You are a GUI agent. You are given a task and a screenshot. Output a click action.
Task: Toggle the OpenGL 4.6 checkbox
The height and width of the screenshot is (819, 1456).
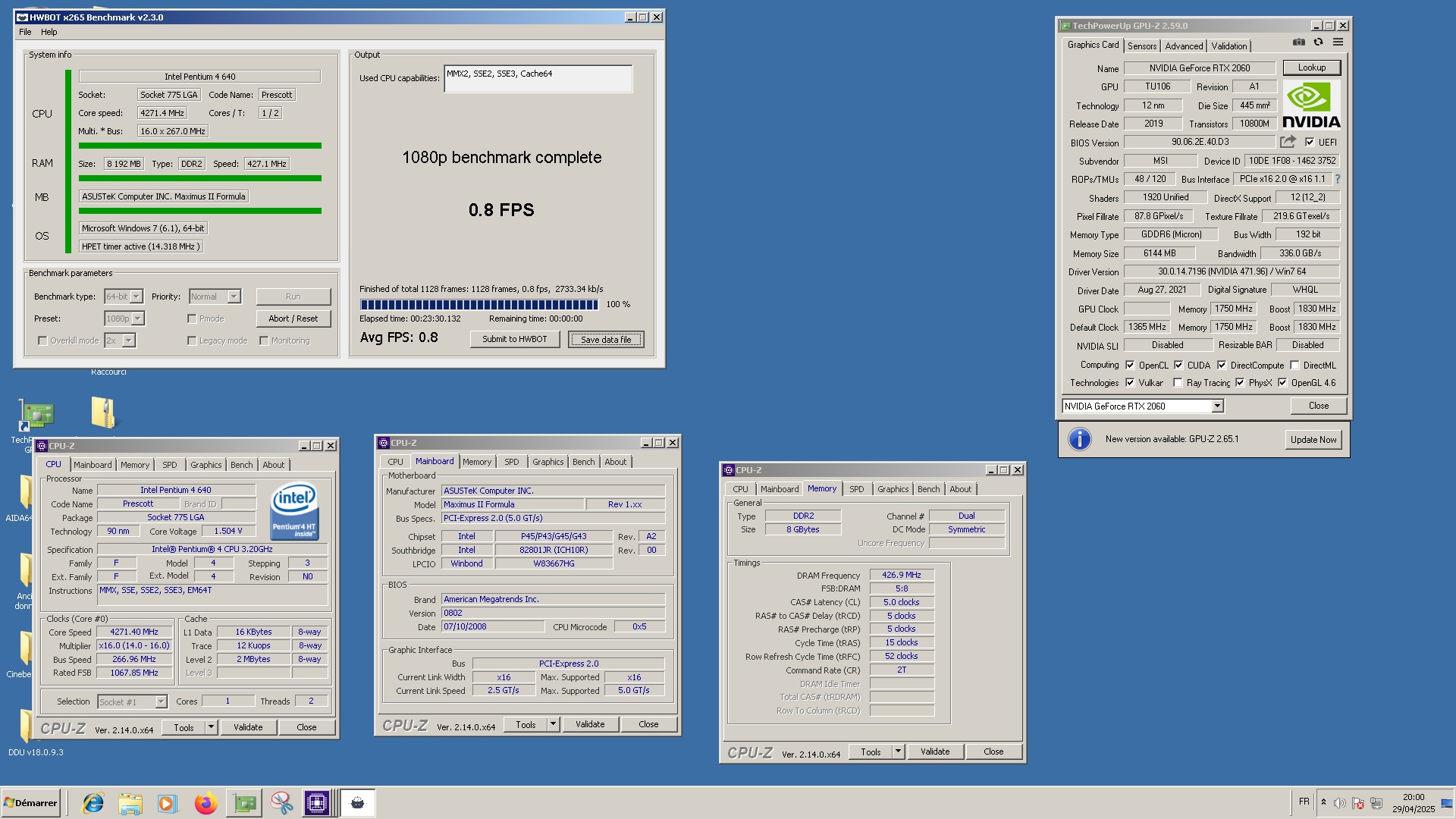pos(1282,383)
